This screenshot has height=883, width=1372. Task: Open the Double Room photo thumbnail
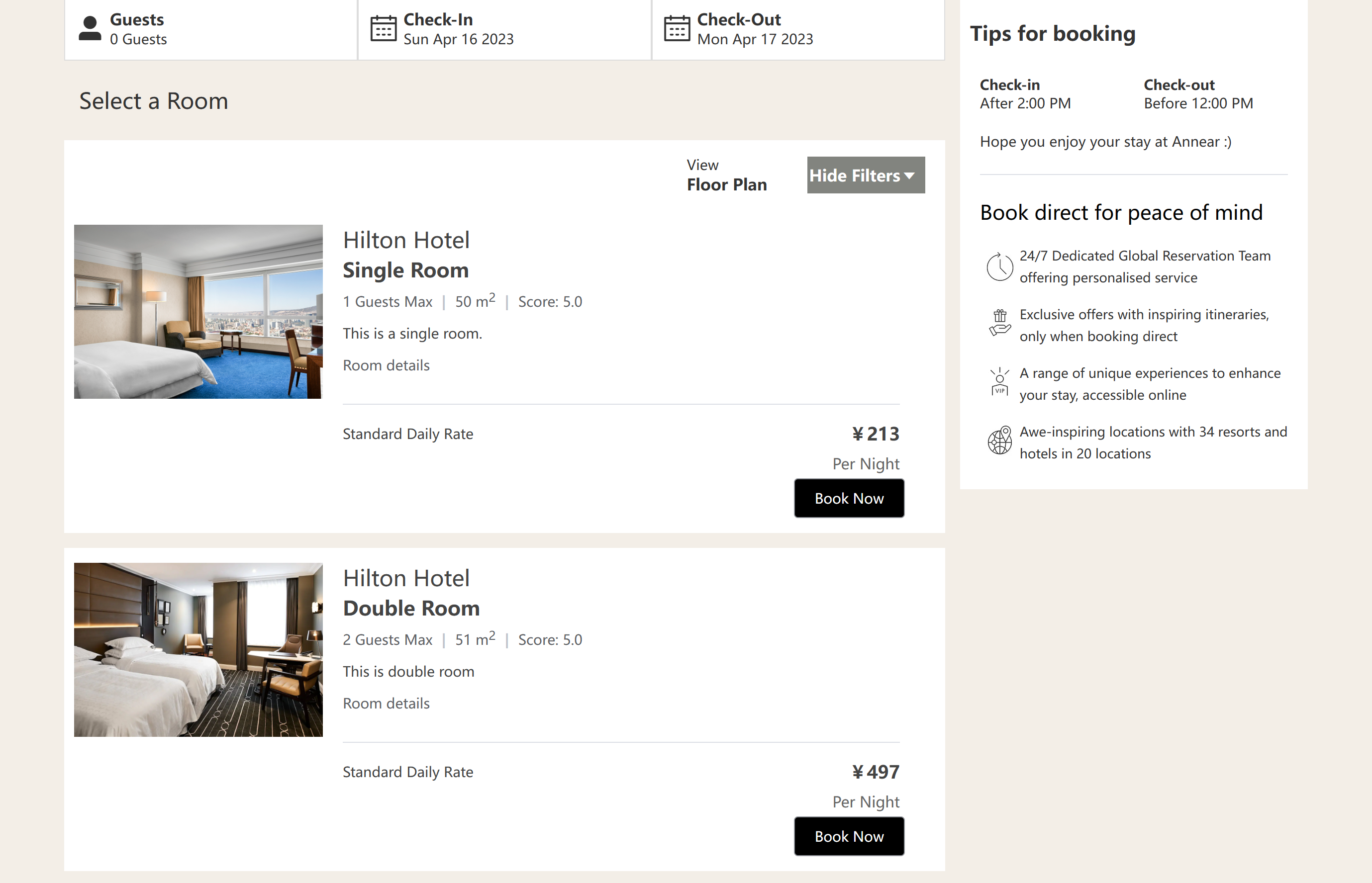pyautogui.click(x=198, y=650)
